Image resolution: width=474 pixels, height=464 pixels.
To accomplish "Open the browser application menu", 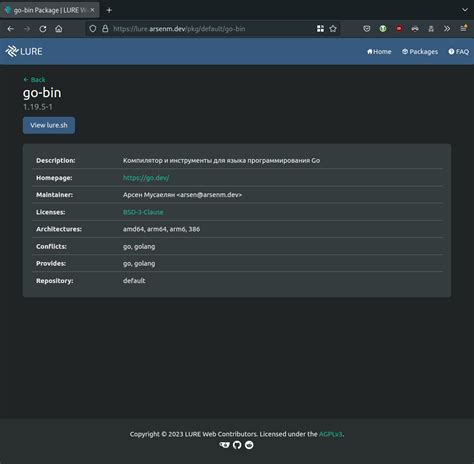I will [463, 29].
